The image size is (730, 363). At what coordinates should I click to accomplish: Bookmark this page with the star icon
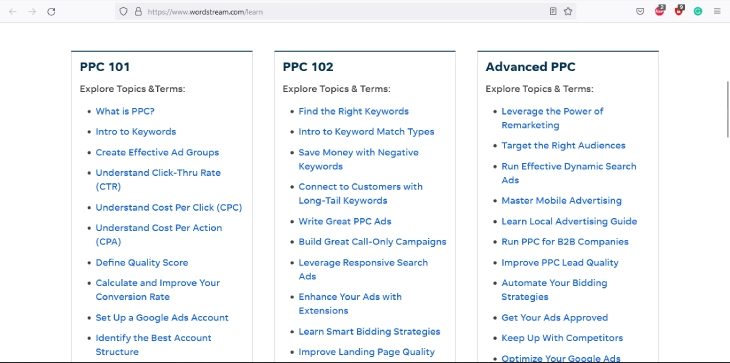click(568, 12)
